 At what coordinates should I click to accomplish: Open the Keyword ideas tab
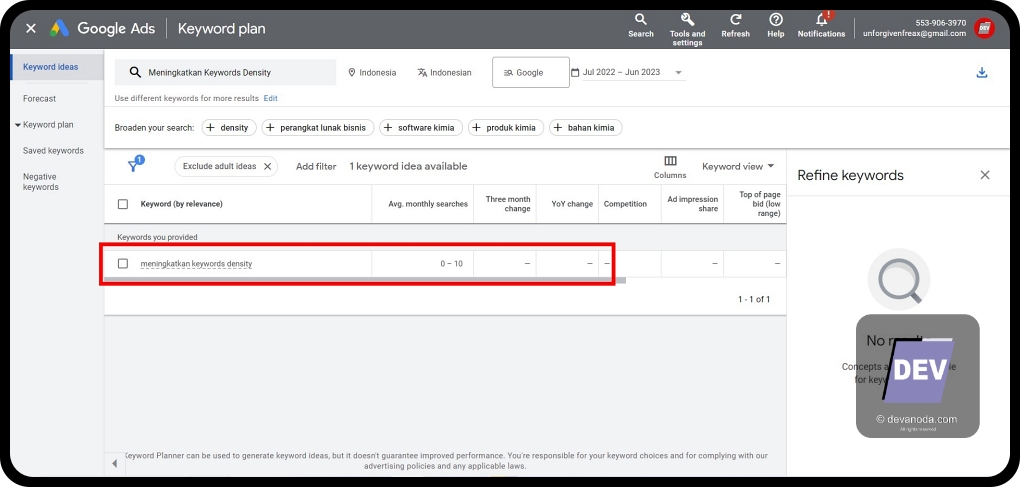click(x=51, y=67)
